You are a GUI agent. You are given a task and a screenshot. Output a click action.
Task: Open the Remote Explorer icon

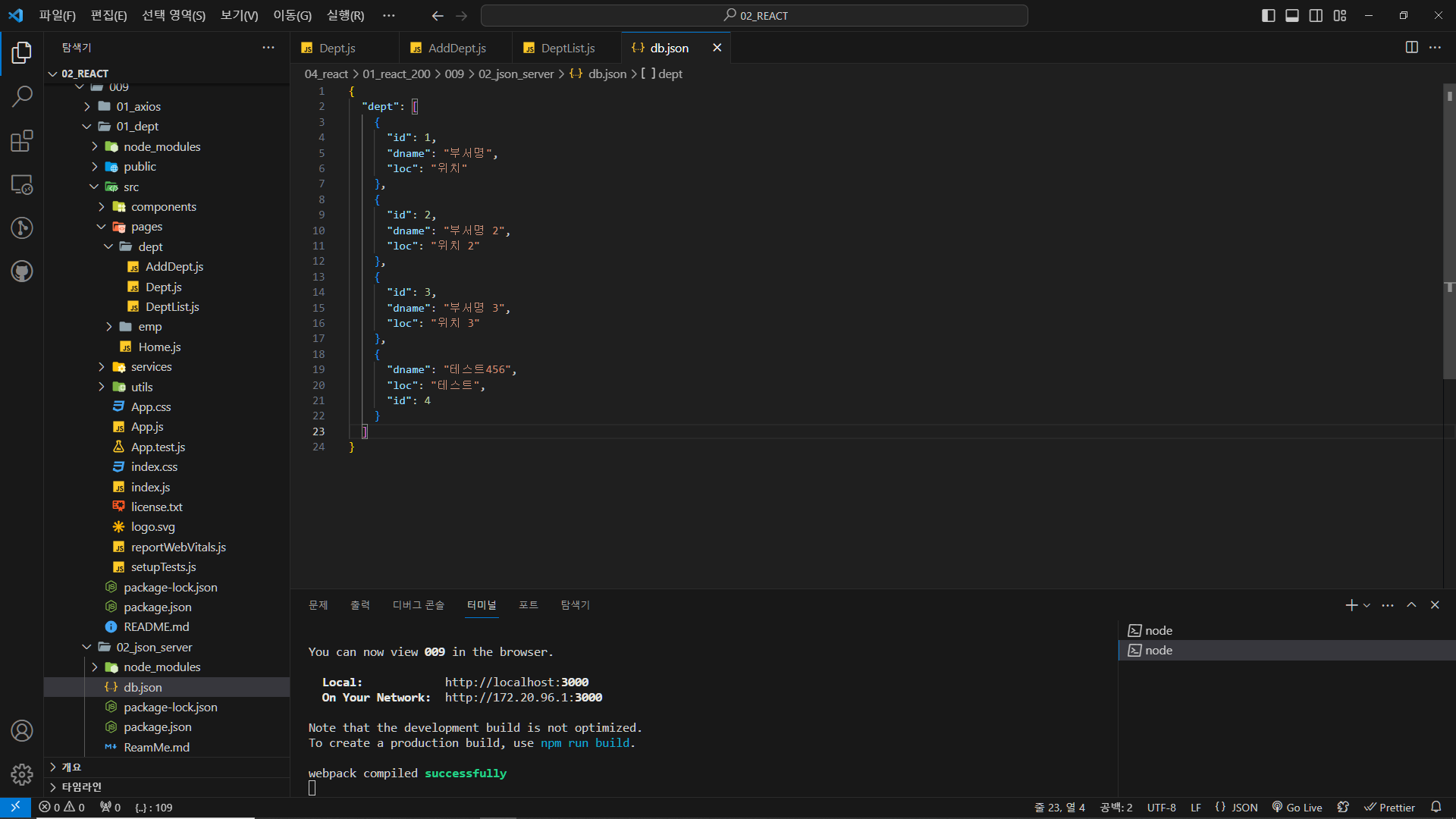(x=22, y=184)
